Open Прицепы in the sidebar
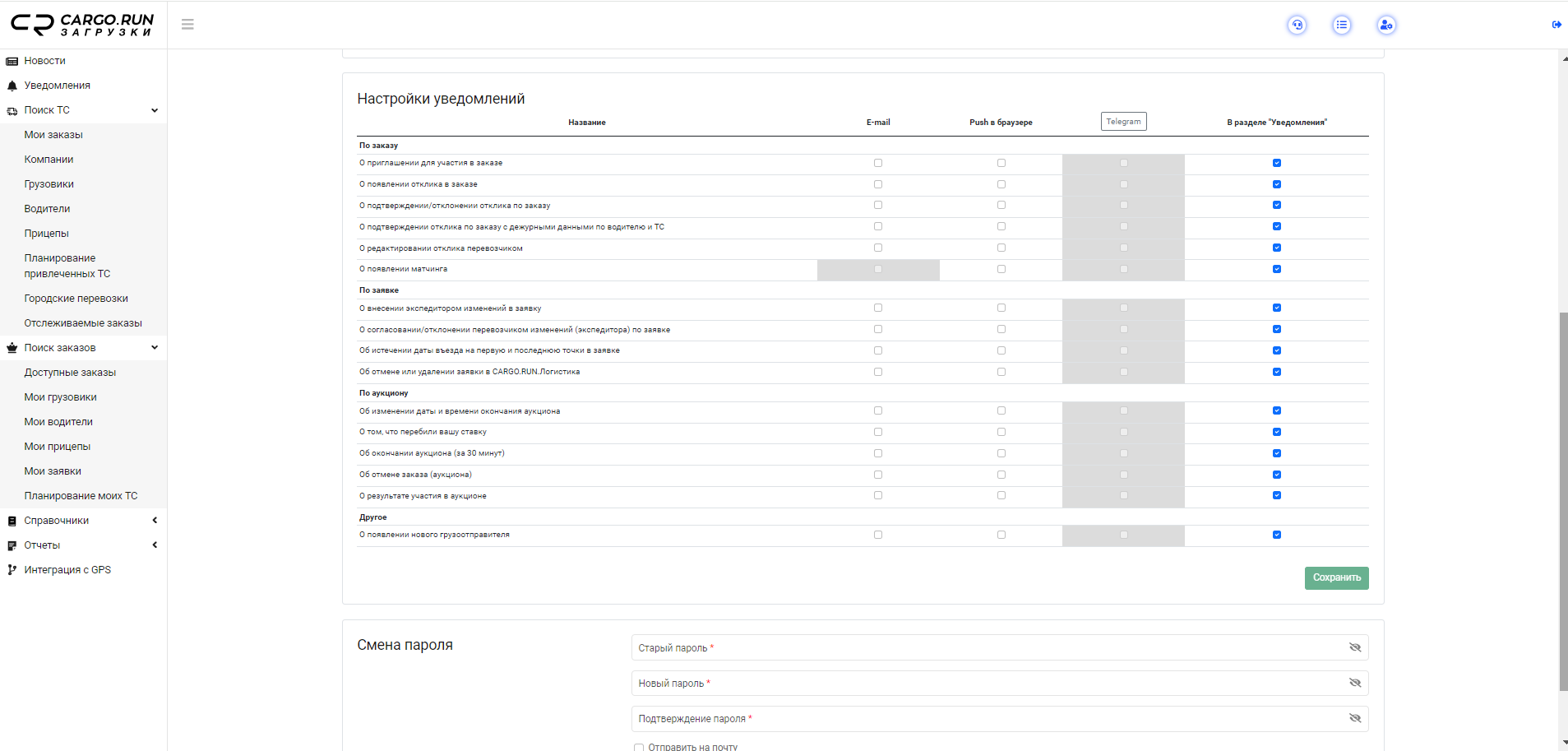The width and height of the screenshot is (1568, 751). click(46, 234)
